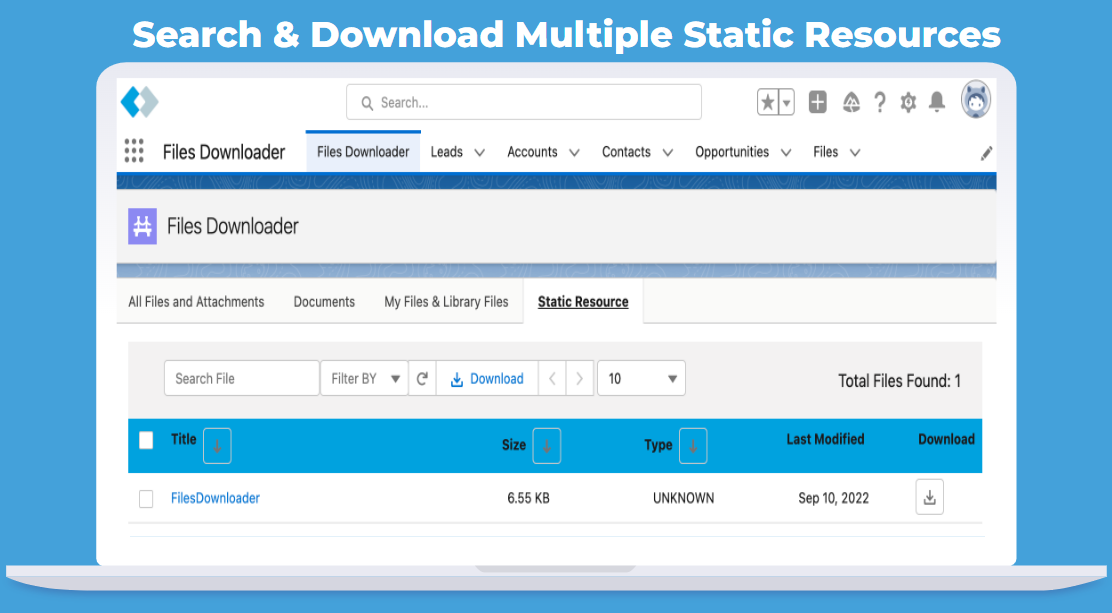Tick the checkbox for the FilesDownloader row
1112x613 pixels.
tap(146, 499)
